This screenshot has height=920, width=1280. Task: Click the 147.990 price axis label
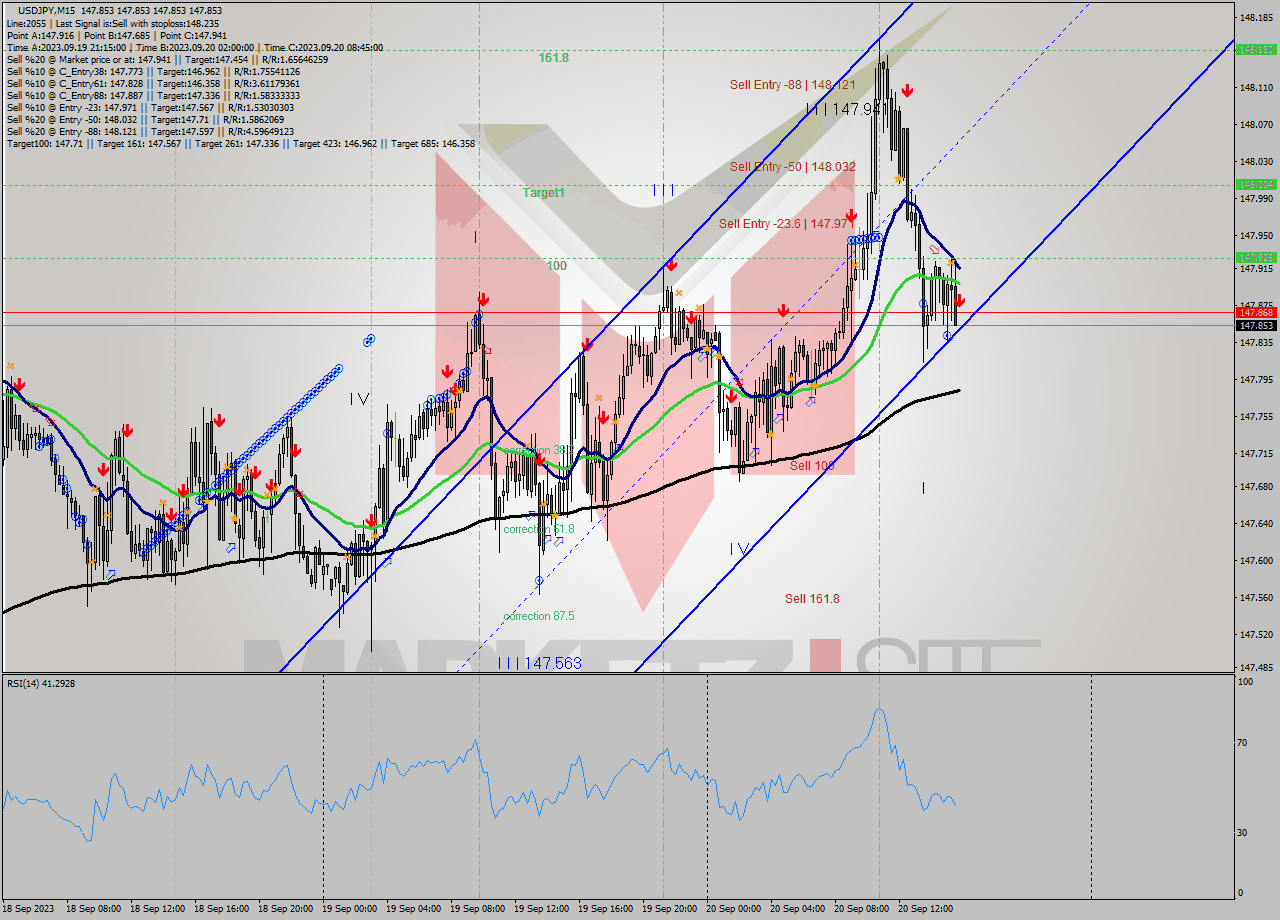[1256, 199]
